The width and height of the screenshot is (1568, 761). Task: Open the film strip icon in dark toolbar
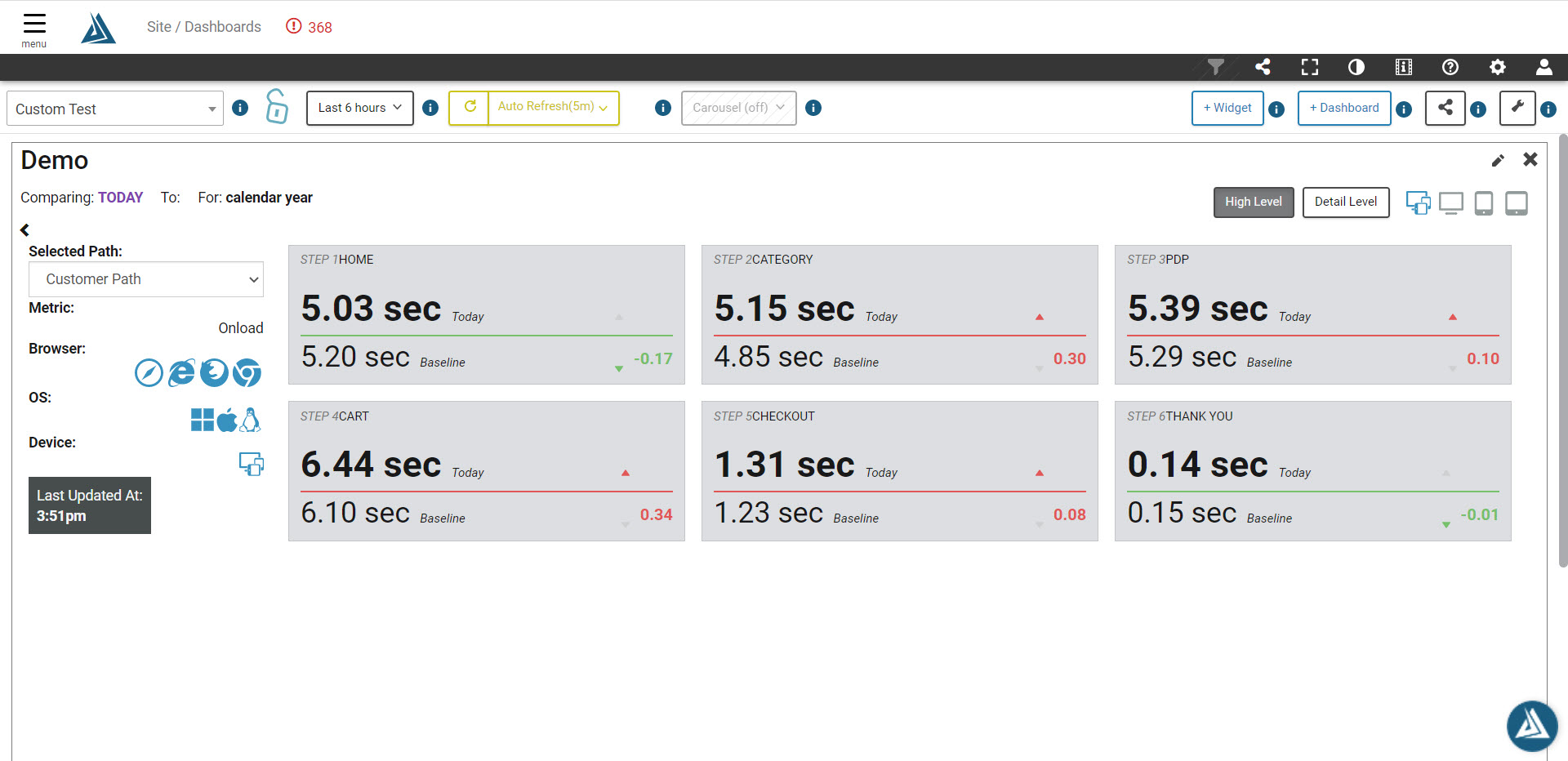click(1404, 67)
